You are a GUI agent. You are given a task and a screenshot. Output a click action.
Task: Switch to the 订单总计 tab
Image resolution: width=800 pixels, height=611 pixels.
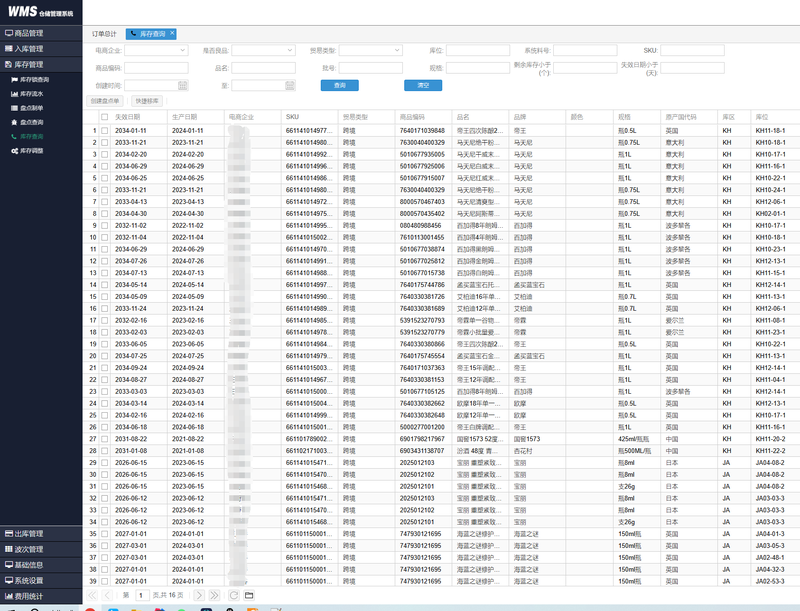104,34
